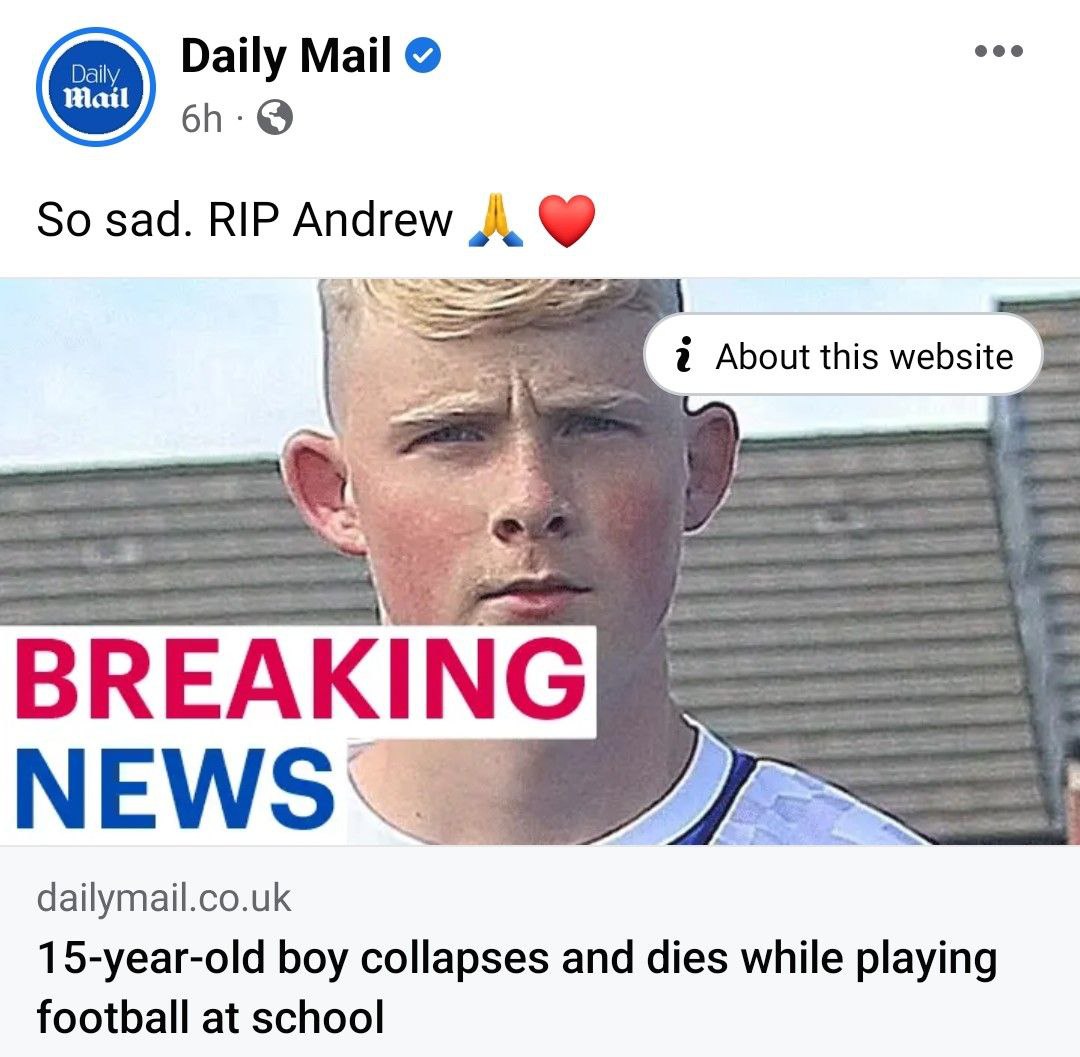
Task: Open the Daily Mail round profile picture
Action: 96,87
